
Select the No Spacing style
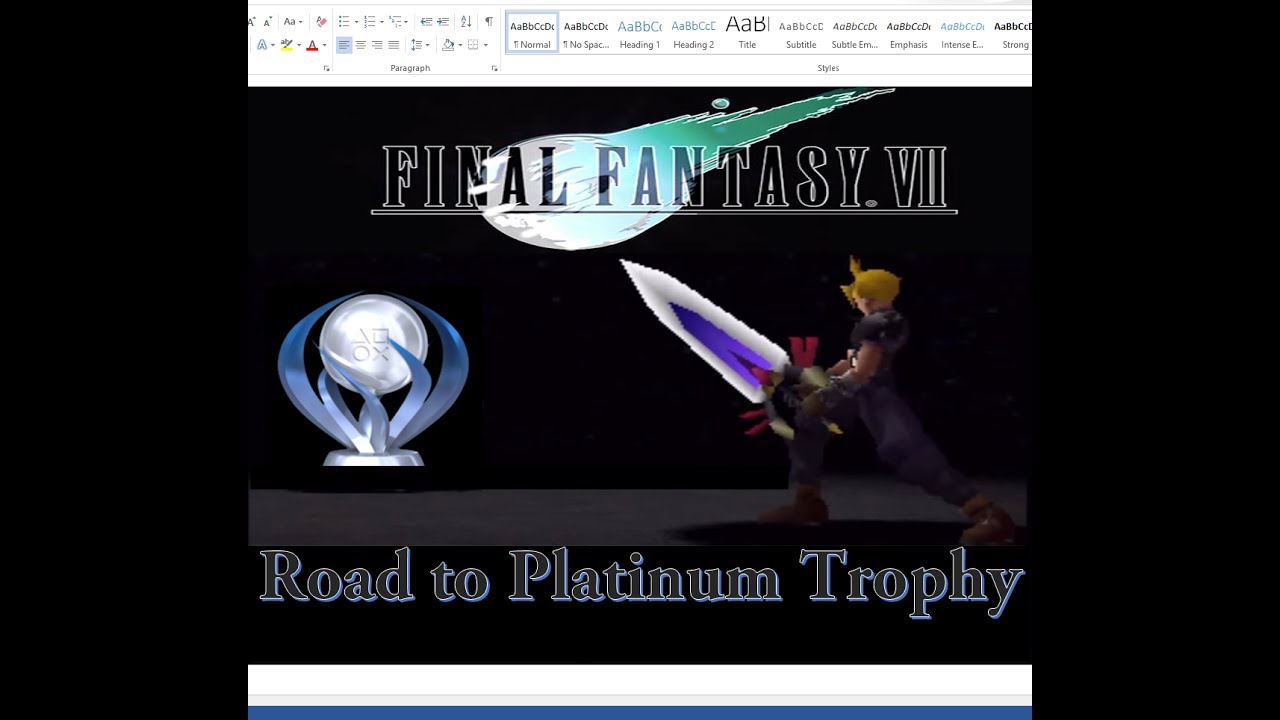pos(586,33)
